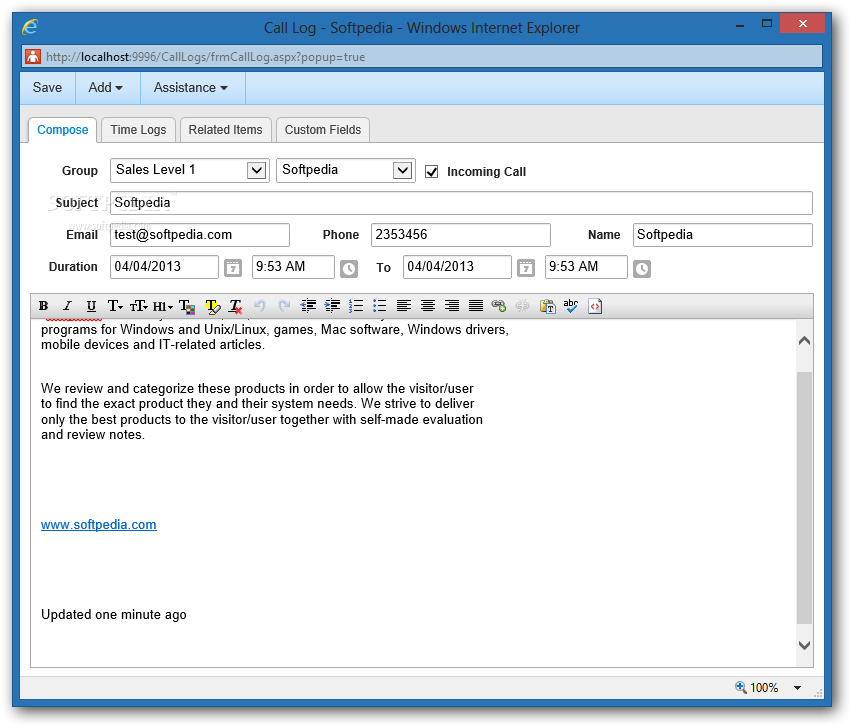Screen dimensions: 852x727
Task: Remove hyperlink from text
Action: click(x=523, y=306)
